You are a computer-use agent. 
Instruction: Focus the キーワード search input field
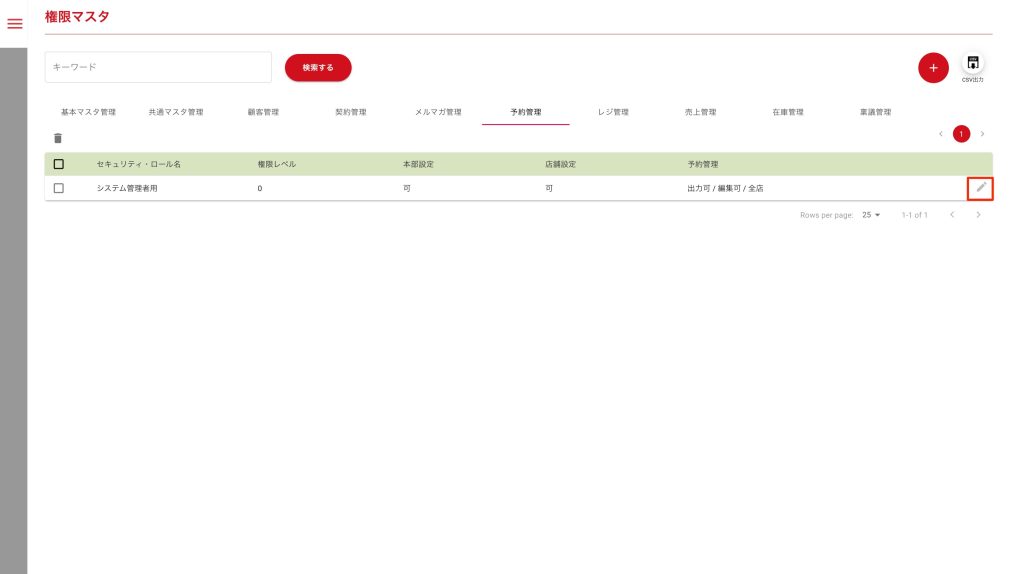[158, 67]
